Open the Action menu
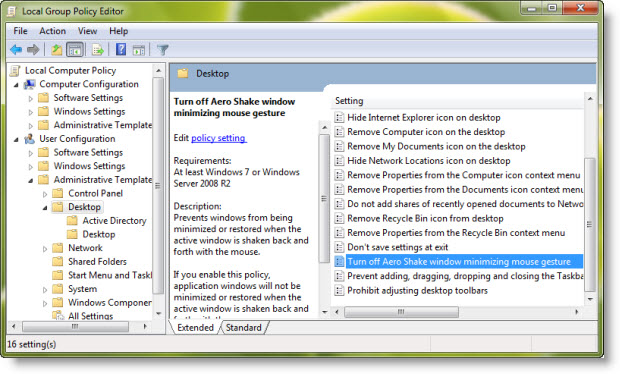The width and height of the screenshot is (620, 374). [x=52, y=31]
